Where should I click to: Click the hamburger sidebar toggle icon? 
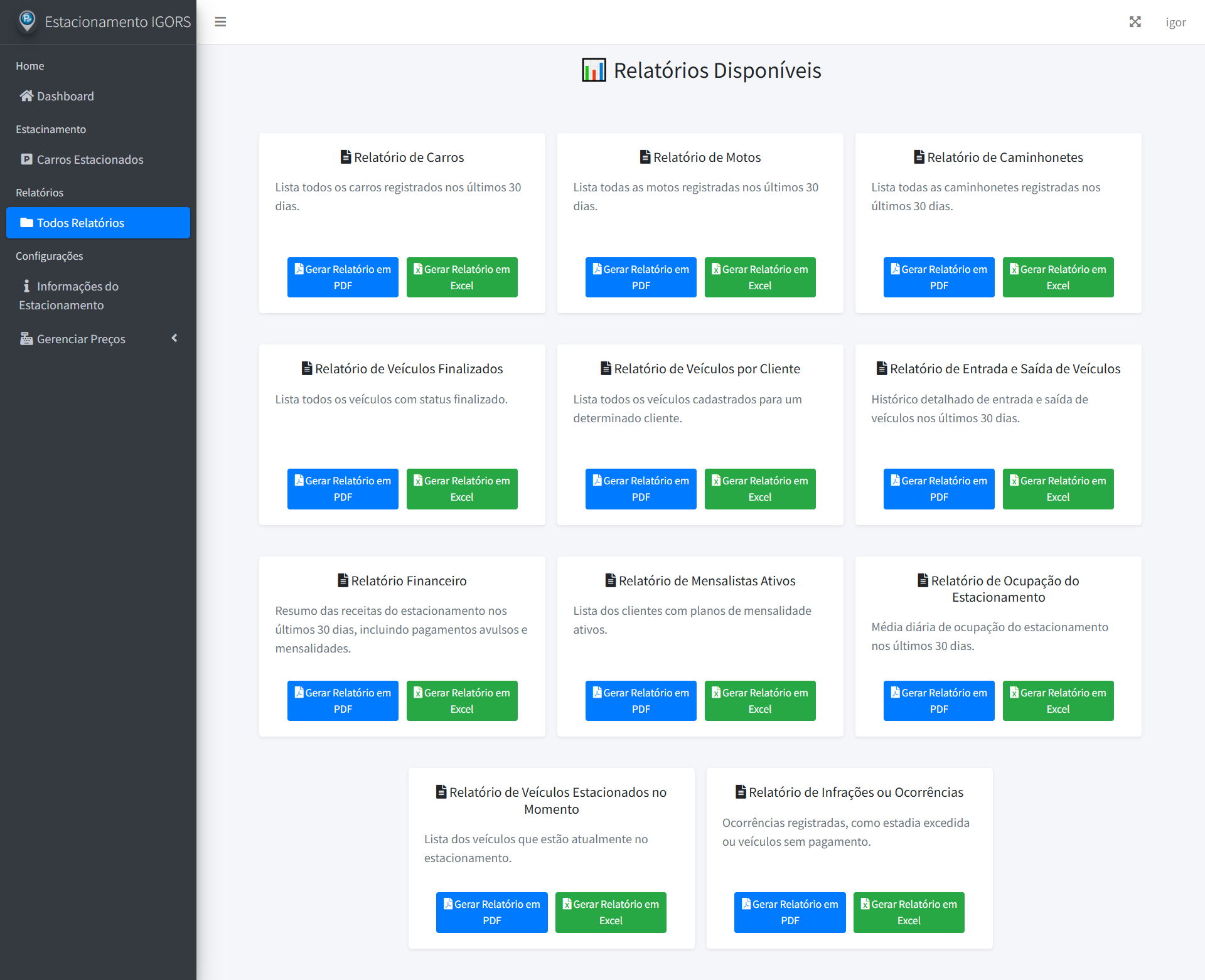pyautogui.click(x=220, y=22)
